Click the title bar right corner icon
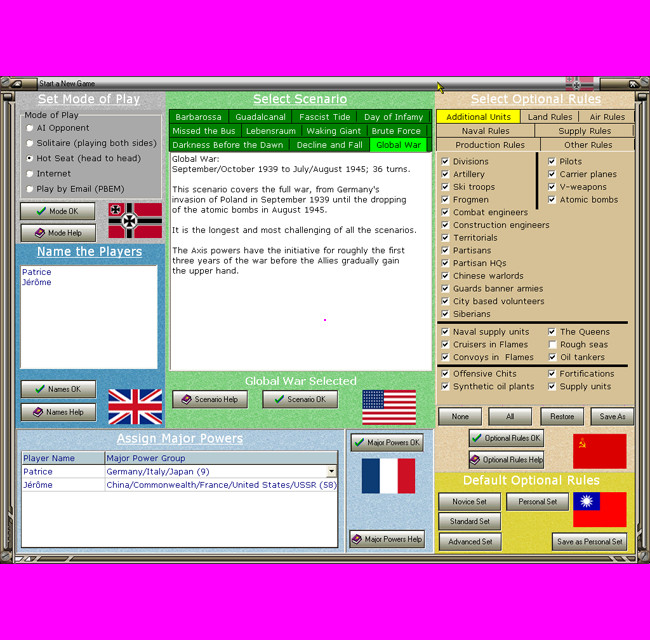650x640 pixels. (x=633, y=84)
